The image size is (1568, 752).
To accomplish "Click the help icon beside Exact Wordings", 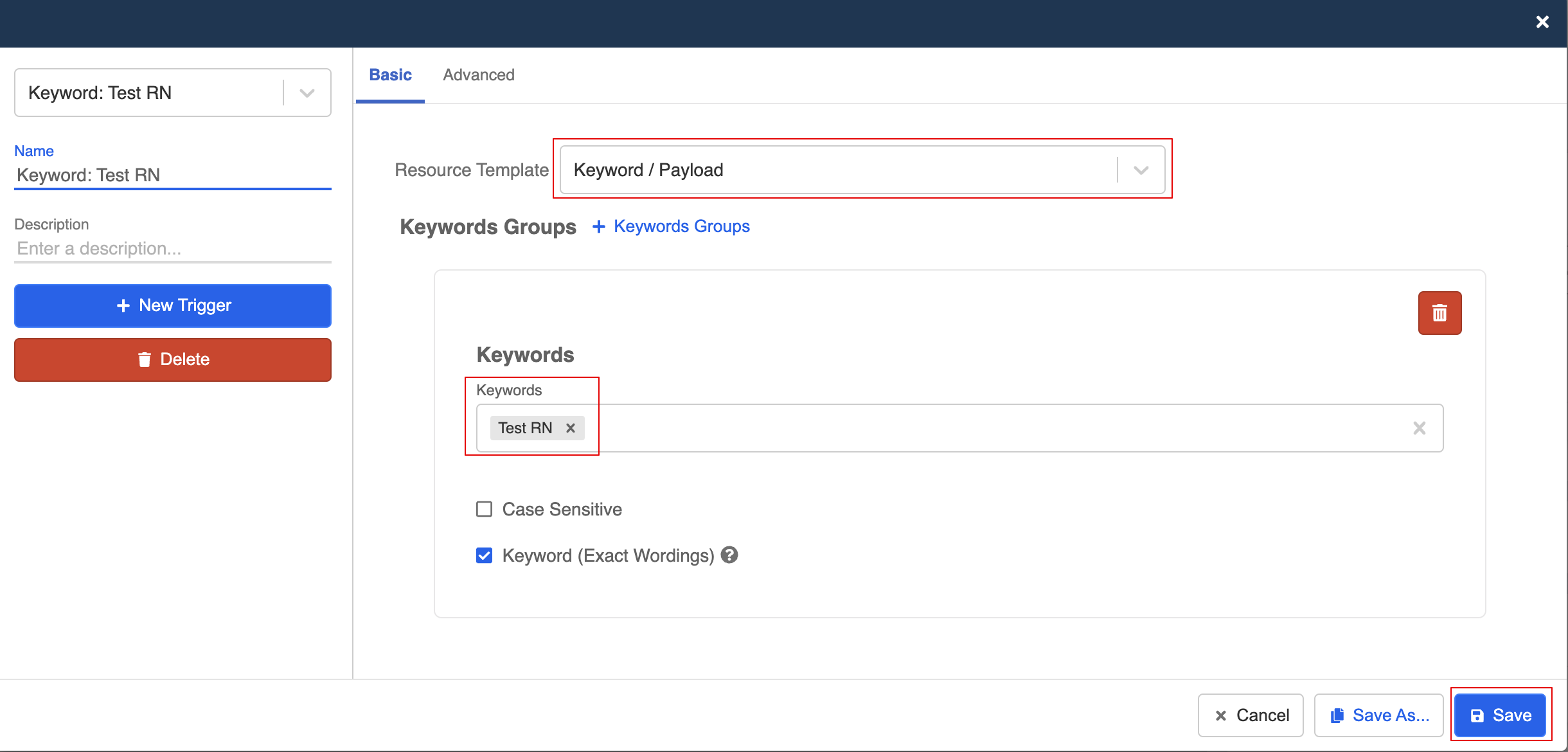I will 729,555.
